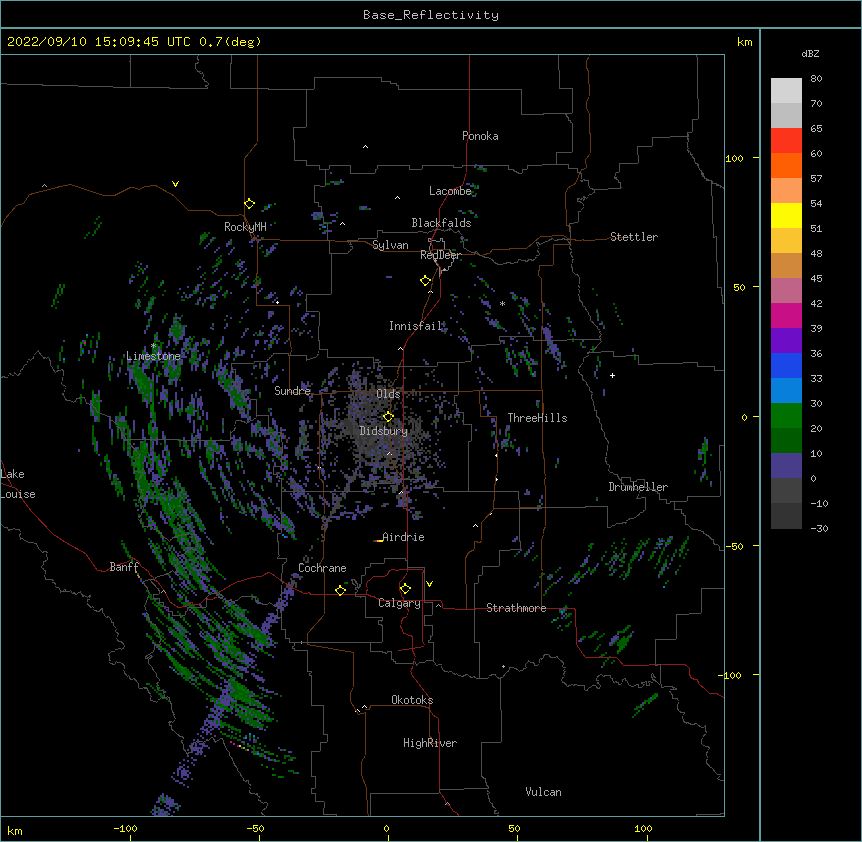Click the Banff town label
862x842 pixels.
coord(124,567)
